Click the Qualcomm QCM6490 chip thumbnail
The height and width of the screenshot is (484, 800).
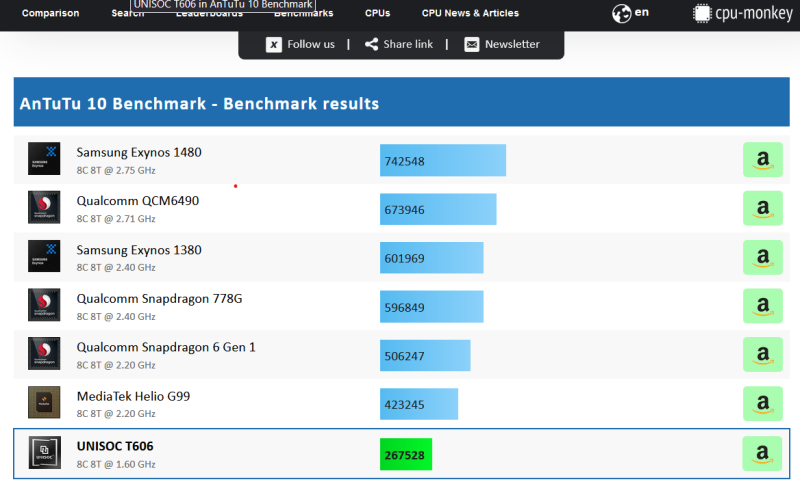pos(44,207)
